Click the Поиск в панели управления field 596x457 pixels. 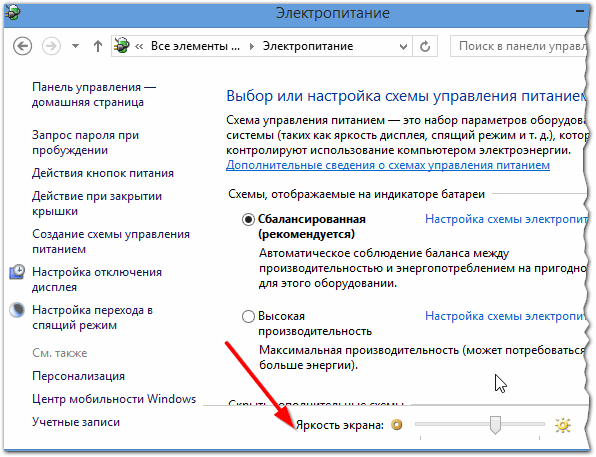pyautogui.click(x=518, y=46)
